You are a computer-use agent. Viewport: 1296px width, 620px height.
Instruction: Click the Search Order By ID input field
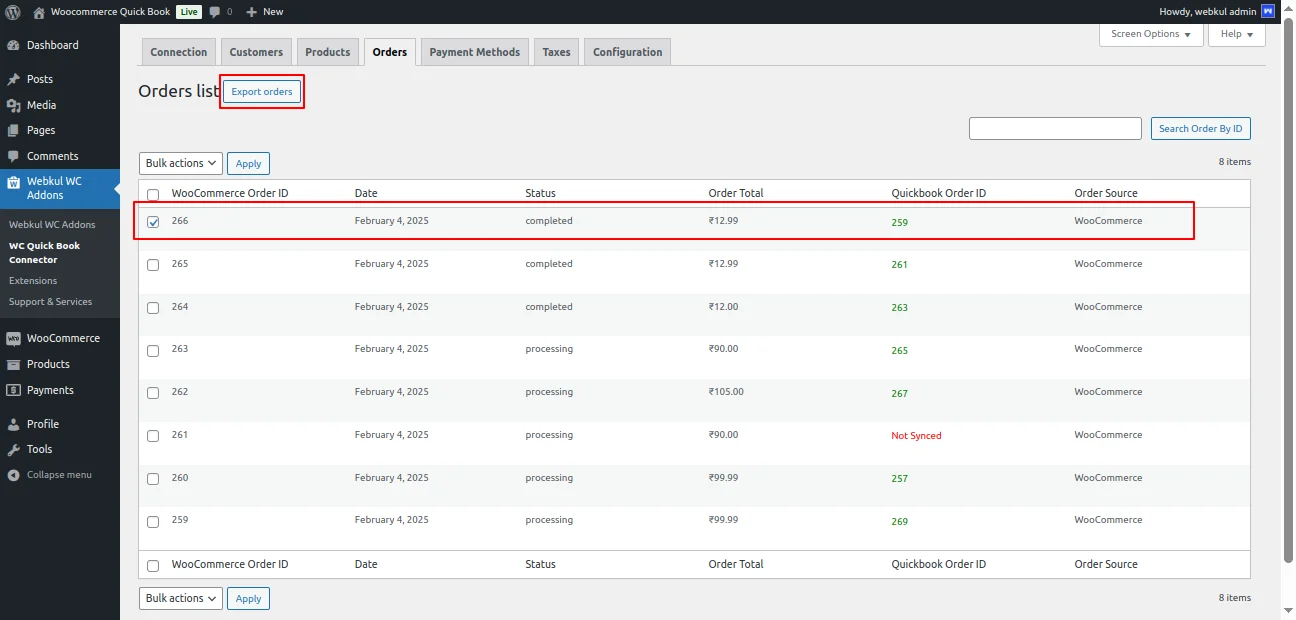tap(1055, 128)
